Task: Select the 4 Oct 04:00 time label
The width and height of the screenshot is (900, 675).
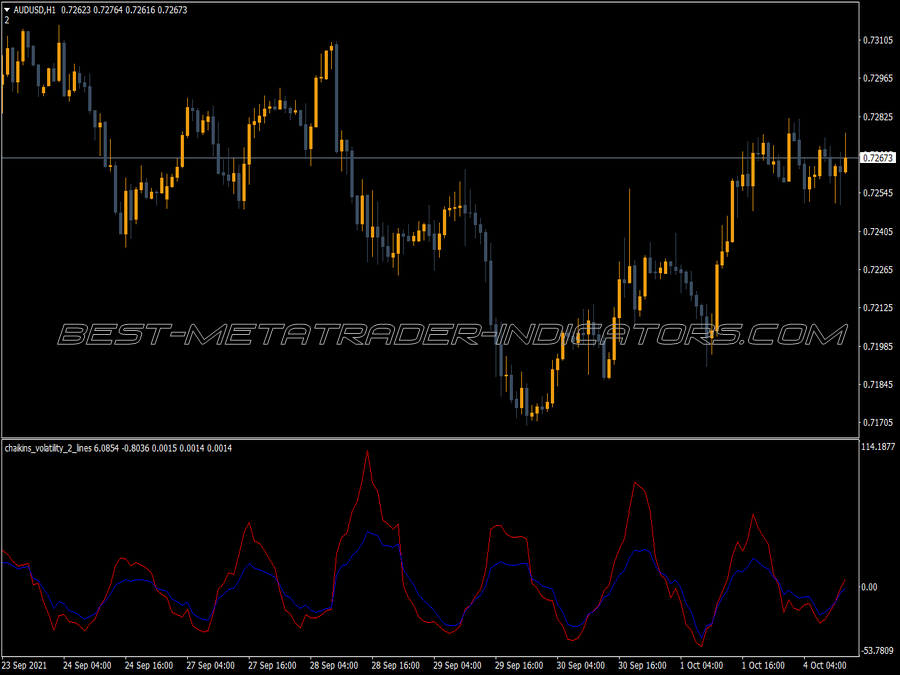Action: (825, 665)
